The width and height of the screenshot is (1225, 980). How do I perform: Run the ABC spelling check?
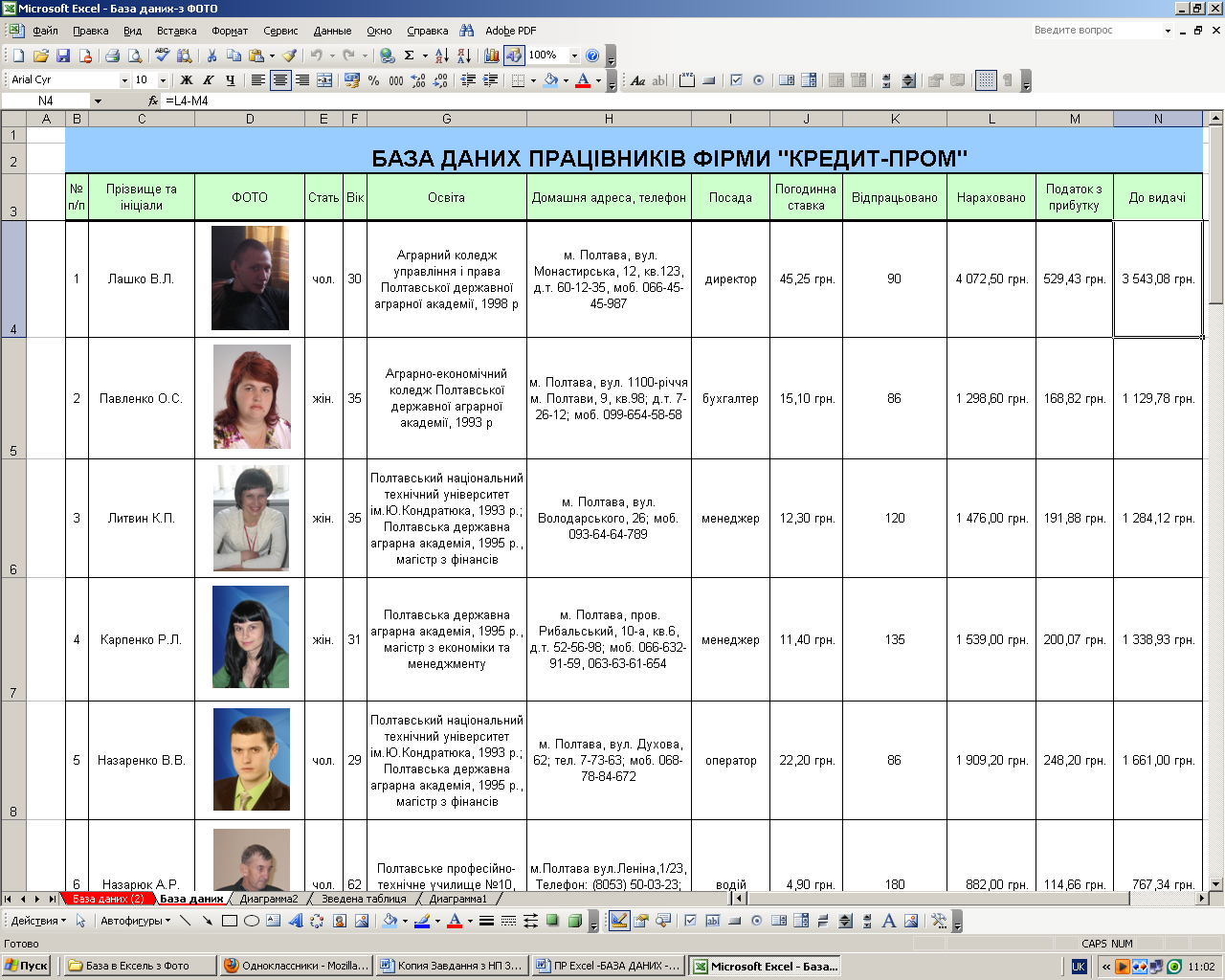click(x=162, y=56)
